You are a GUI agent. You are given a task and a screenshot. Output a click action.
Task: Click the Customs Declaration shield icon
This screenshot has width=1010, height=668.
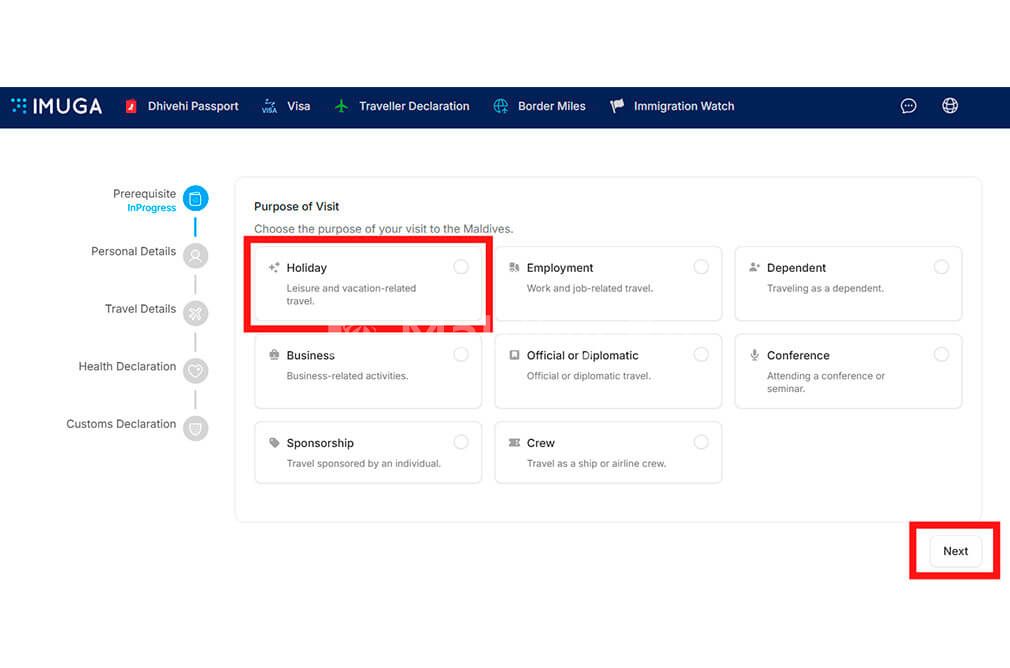pos(195,428)
